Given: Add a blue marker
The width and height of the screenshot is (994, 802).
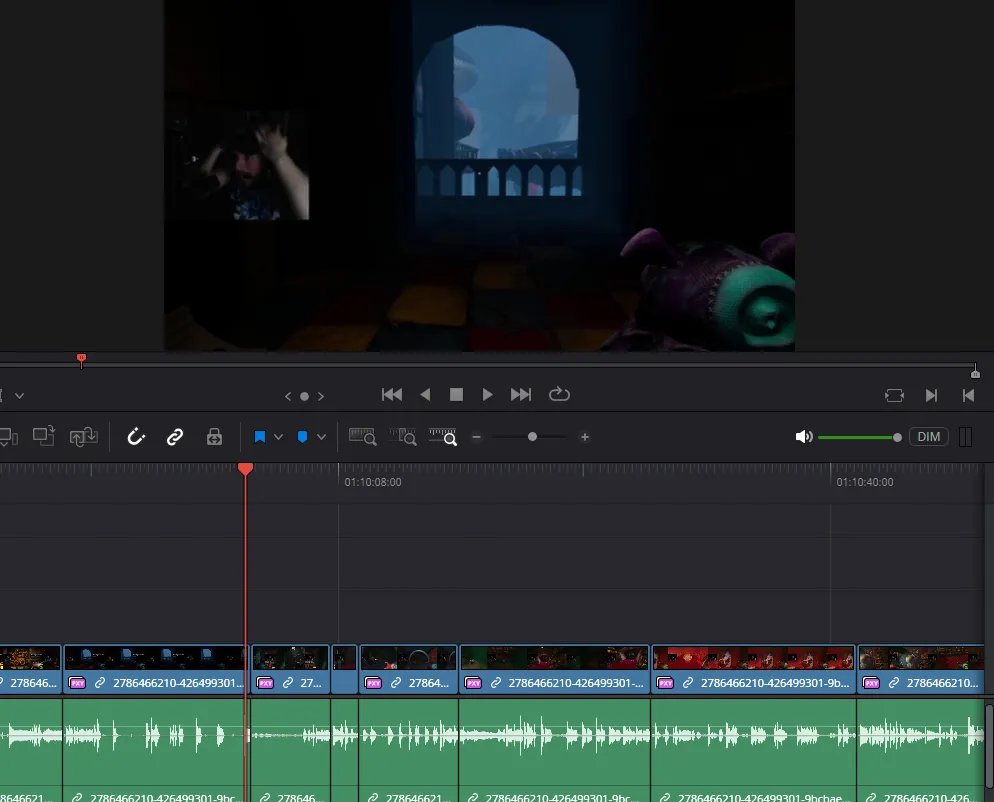Looking at the screenshot, I should pos(302,437).
